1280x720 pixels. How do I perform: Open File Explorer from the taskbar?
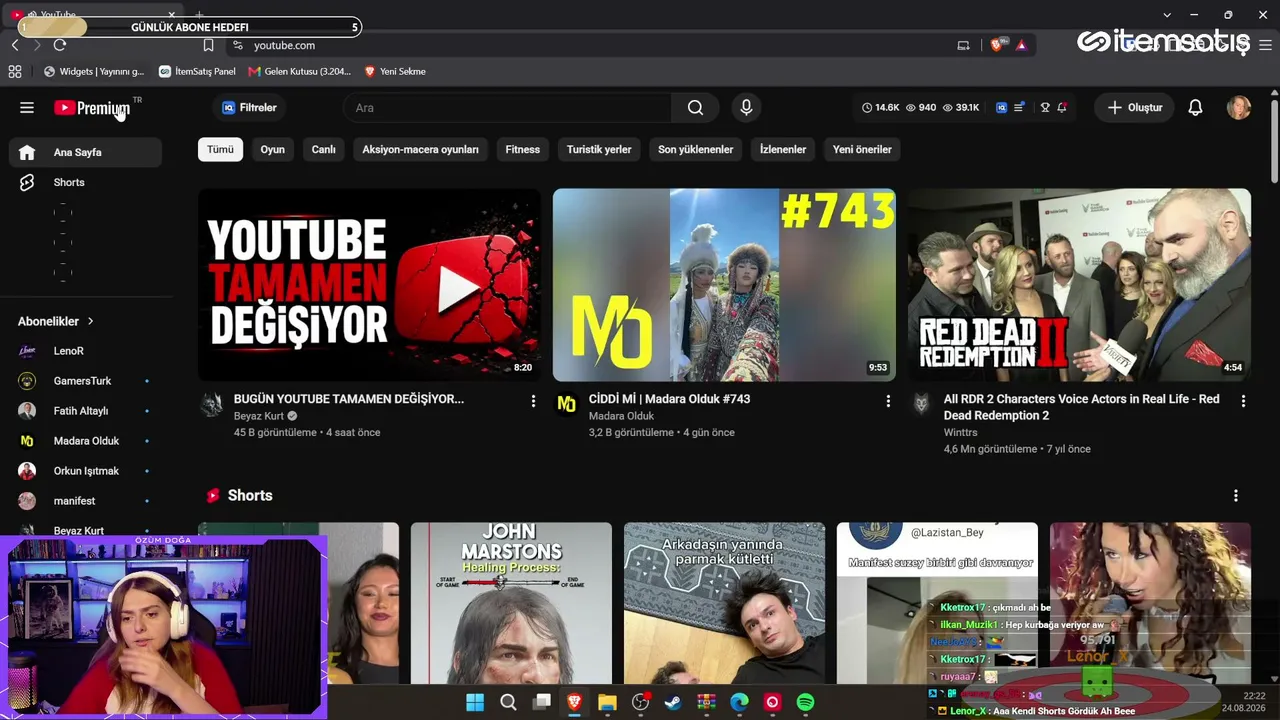point(607,703)
